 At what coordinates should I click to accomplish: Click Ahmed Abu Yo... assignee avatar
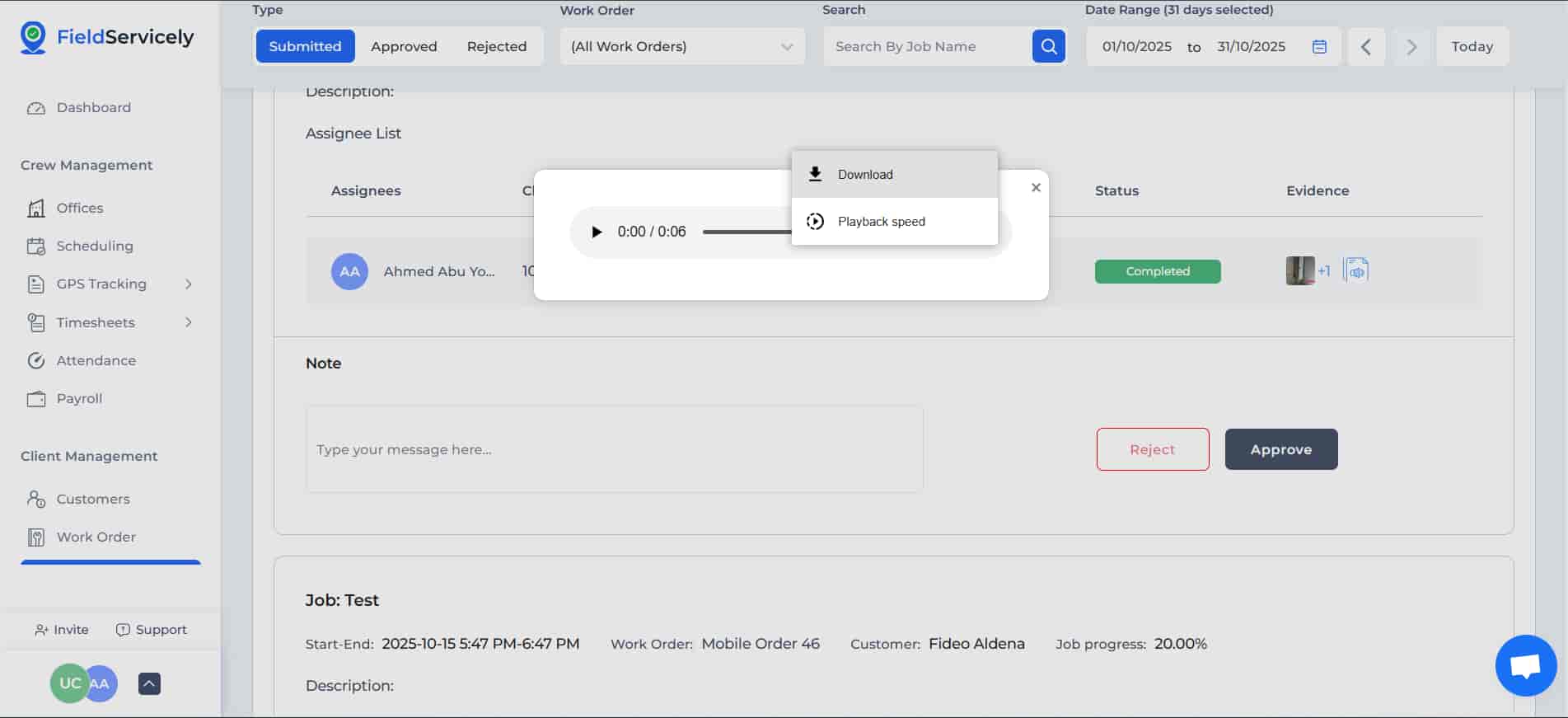(349, 271)
